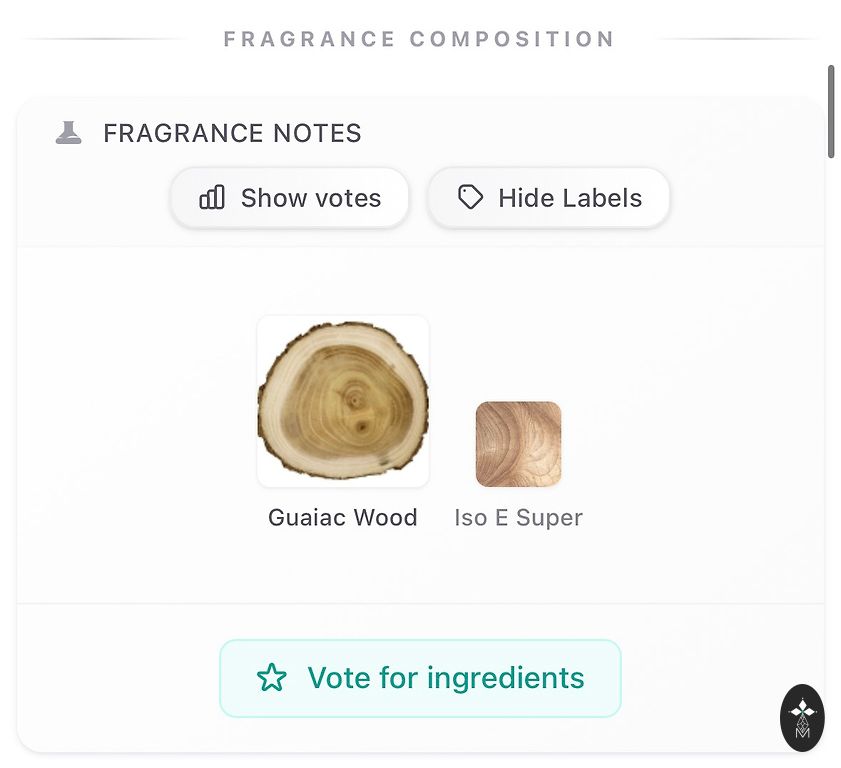Toggle the Show votes button
This screenshot has height=768, width=841.
289,198
